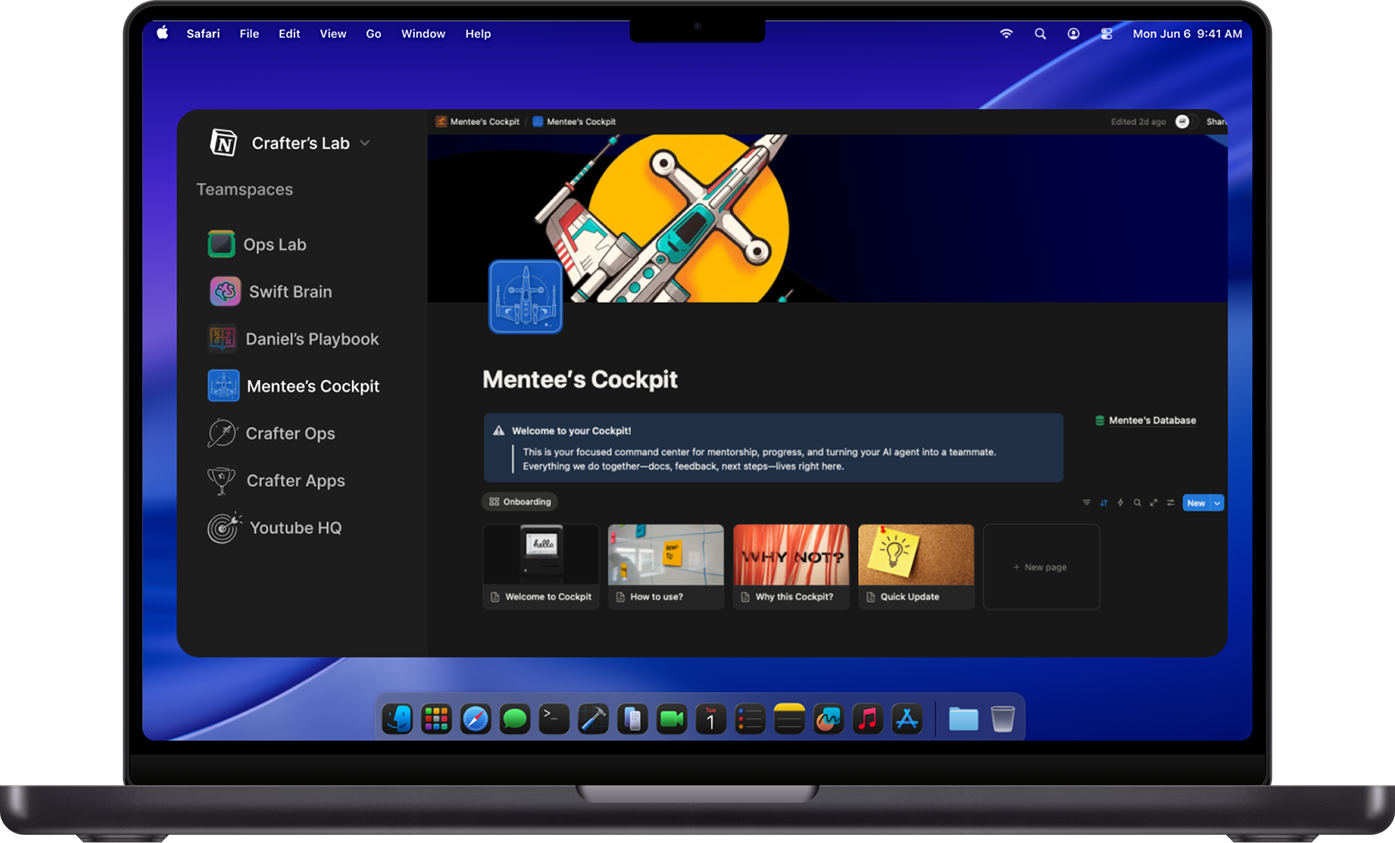This screenshot has width=1395, height=843.
Task: Open App Store from the Dock
Action: (x=906, y=718)
